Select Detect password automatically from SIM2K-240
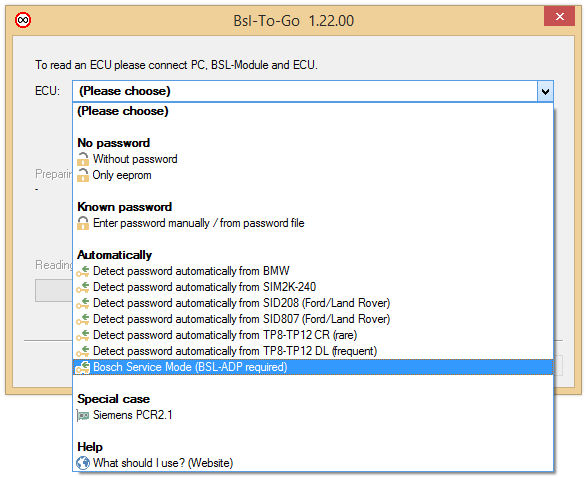The height and width of the screenshot is (481, 587). tap(313, 287)
